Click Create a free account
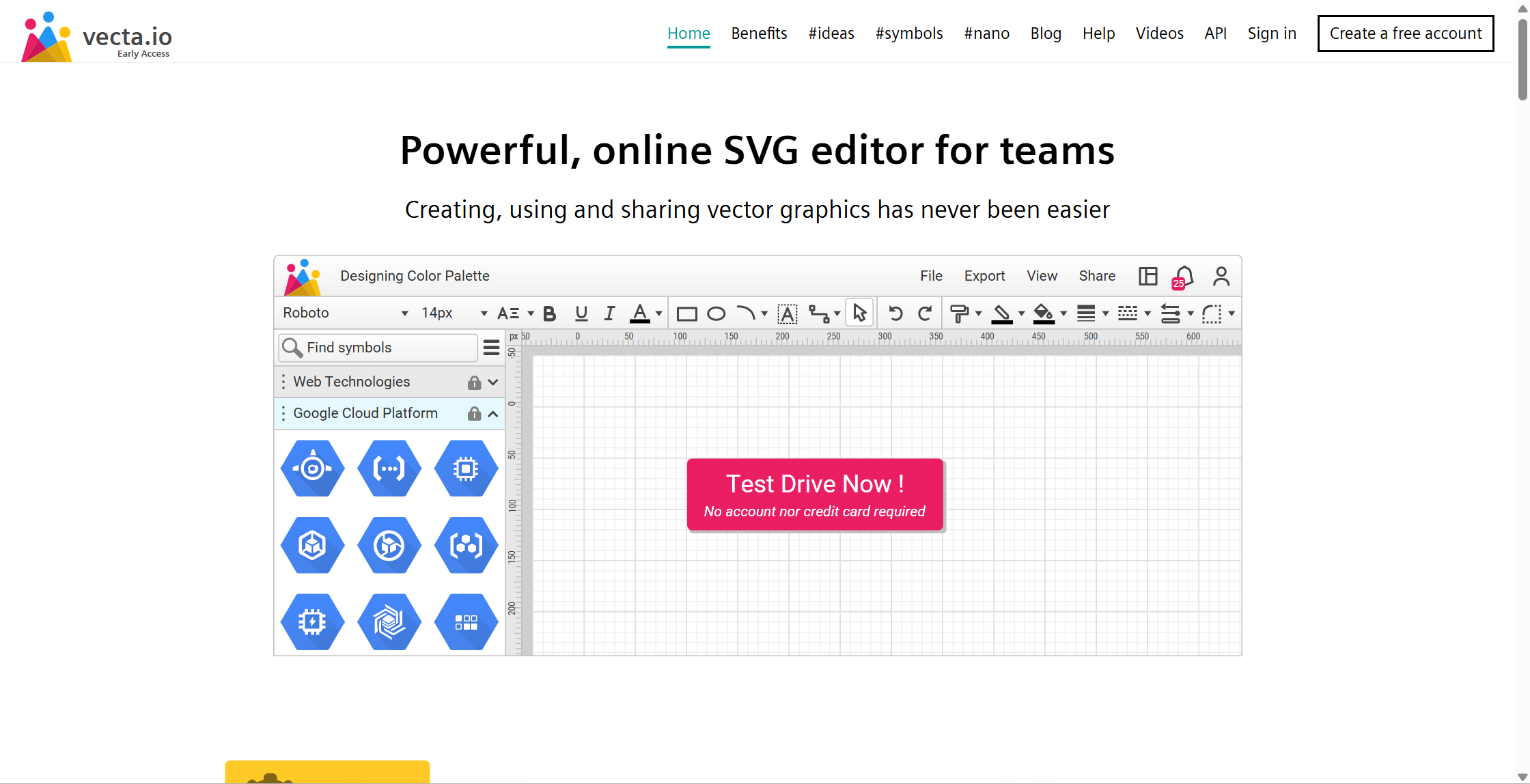The width and height of the screenshot is (1530, 784). point(1405,33)
